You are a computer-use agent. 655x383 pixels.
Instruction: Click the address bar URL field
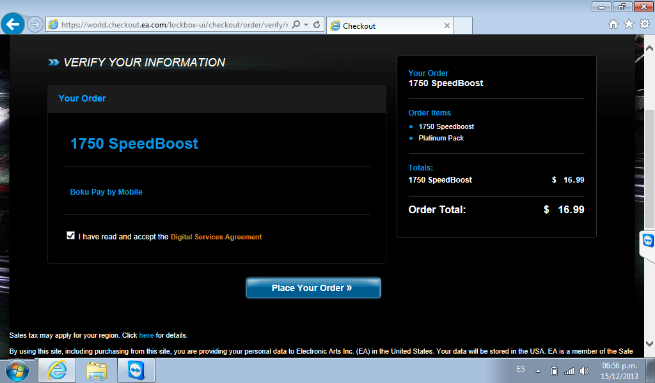(x=175, y=25)
